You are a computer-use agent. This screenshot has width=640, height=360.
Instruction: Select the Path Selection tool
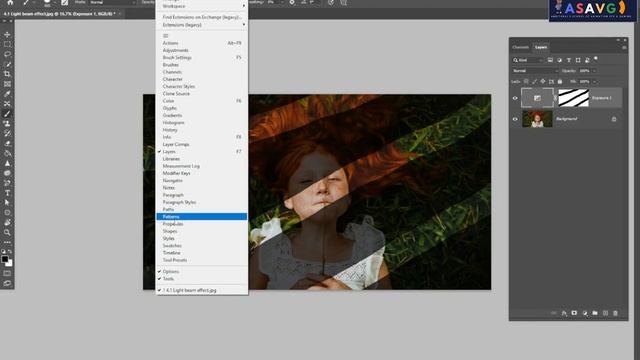coord(7,202)
